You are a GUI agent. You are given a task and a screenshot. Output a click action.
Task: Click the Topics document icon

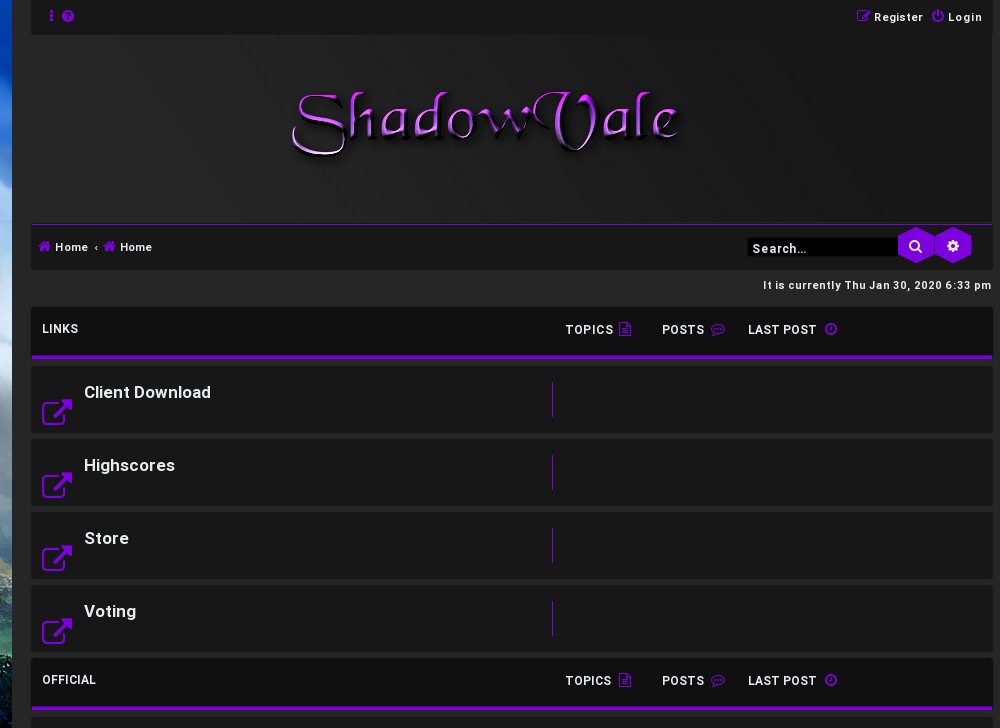(x=624, y=329)
